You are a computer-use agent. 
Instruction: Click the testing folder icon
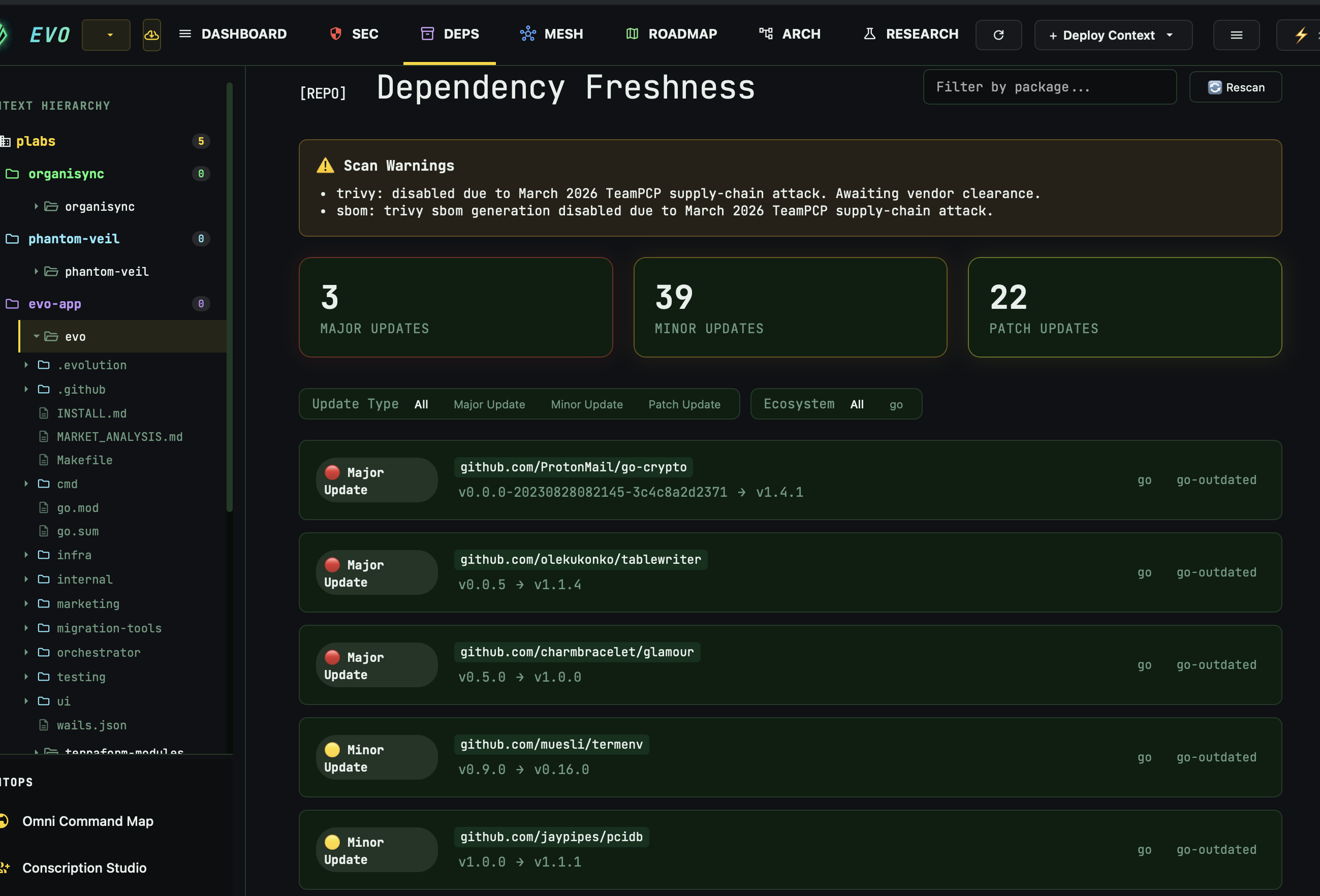(44, 677)
